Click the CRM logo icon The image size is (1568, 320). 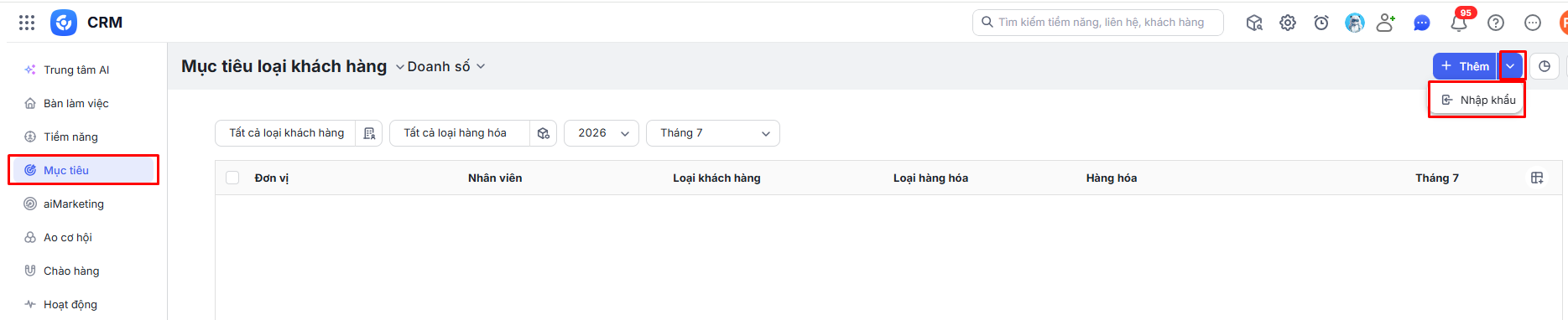click(x=64, y=23)
